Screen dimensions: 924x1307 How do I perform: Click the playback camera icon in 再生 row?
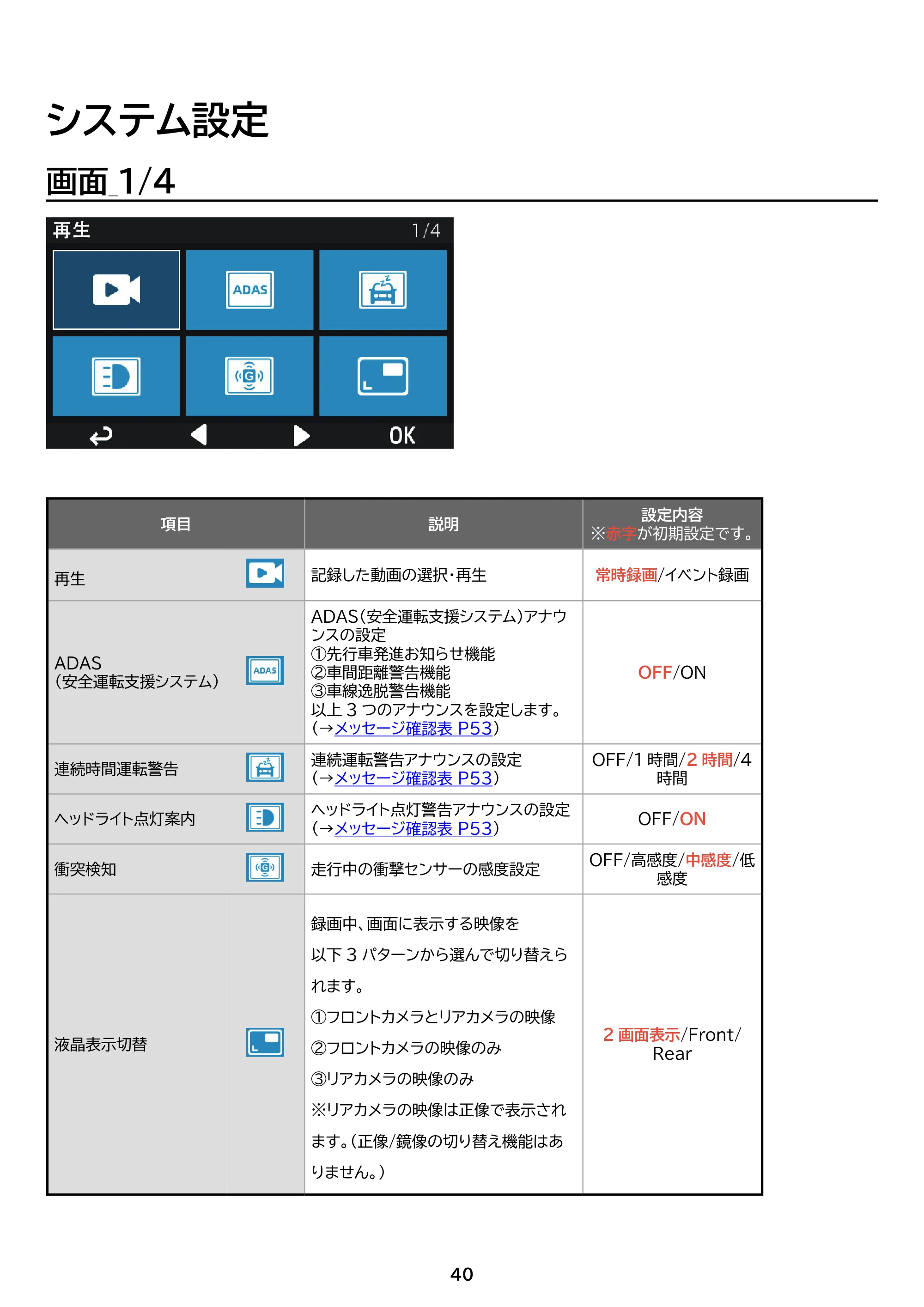tap(265, 573)
